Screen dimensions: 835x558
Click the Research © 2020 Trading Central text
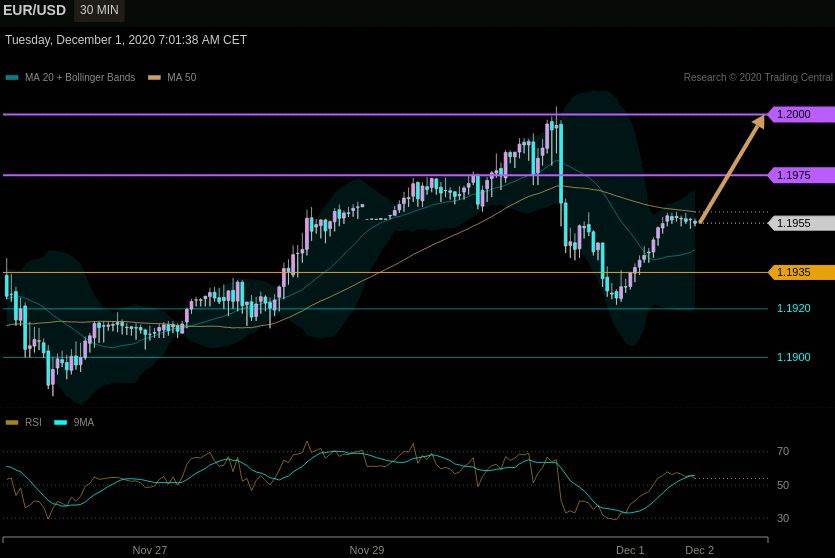(x=758, y=77)
